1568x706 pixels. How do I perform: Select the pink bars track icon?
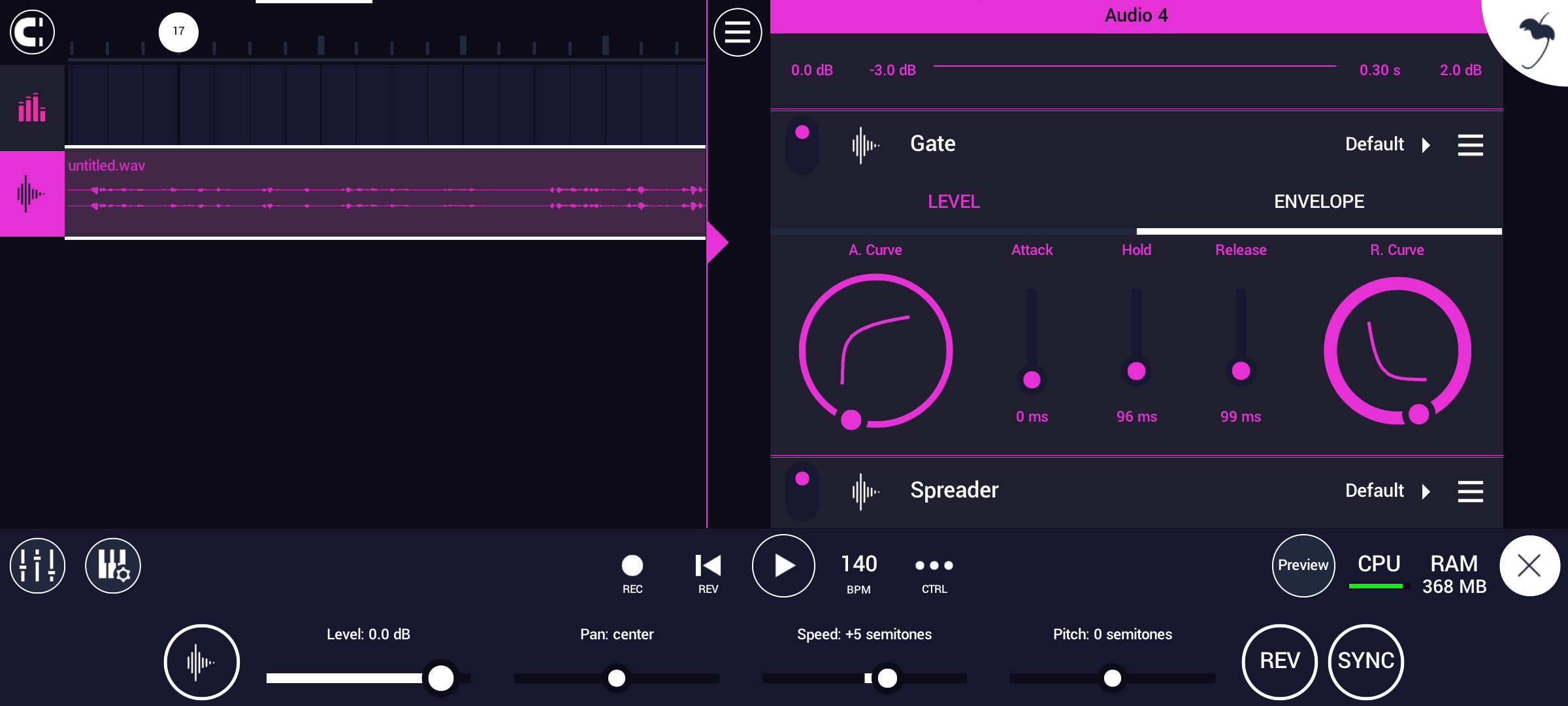click(32, 108)
